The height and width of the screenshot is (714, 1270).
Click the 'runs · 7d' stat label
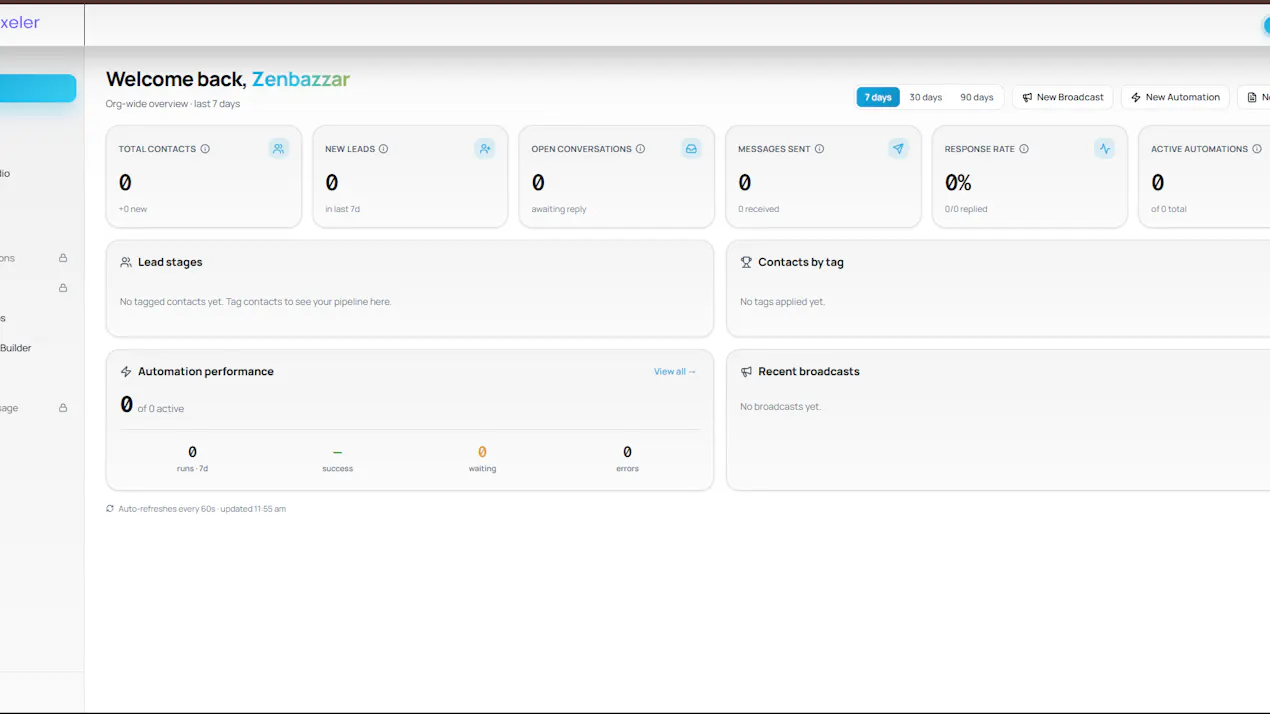(x=192, y=469)
